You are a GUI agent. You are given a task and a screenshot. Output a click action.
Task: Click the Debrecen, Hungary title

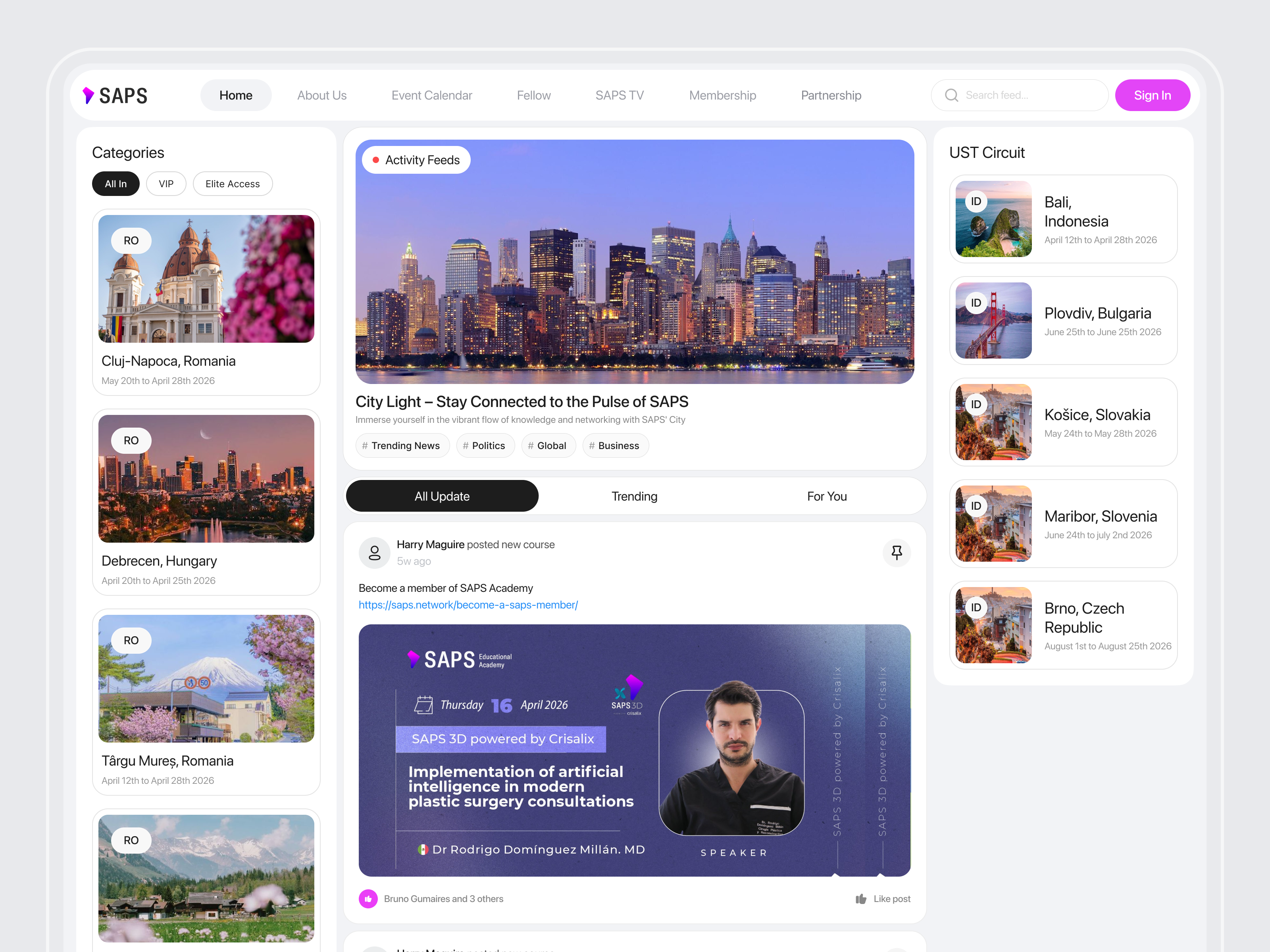point(159,560)
